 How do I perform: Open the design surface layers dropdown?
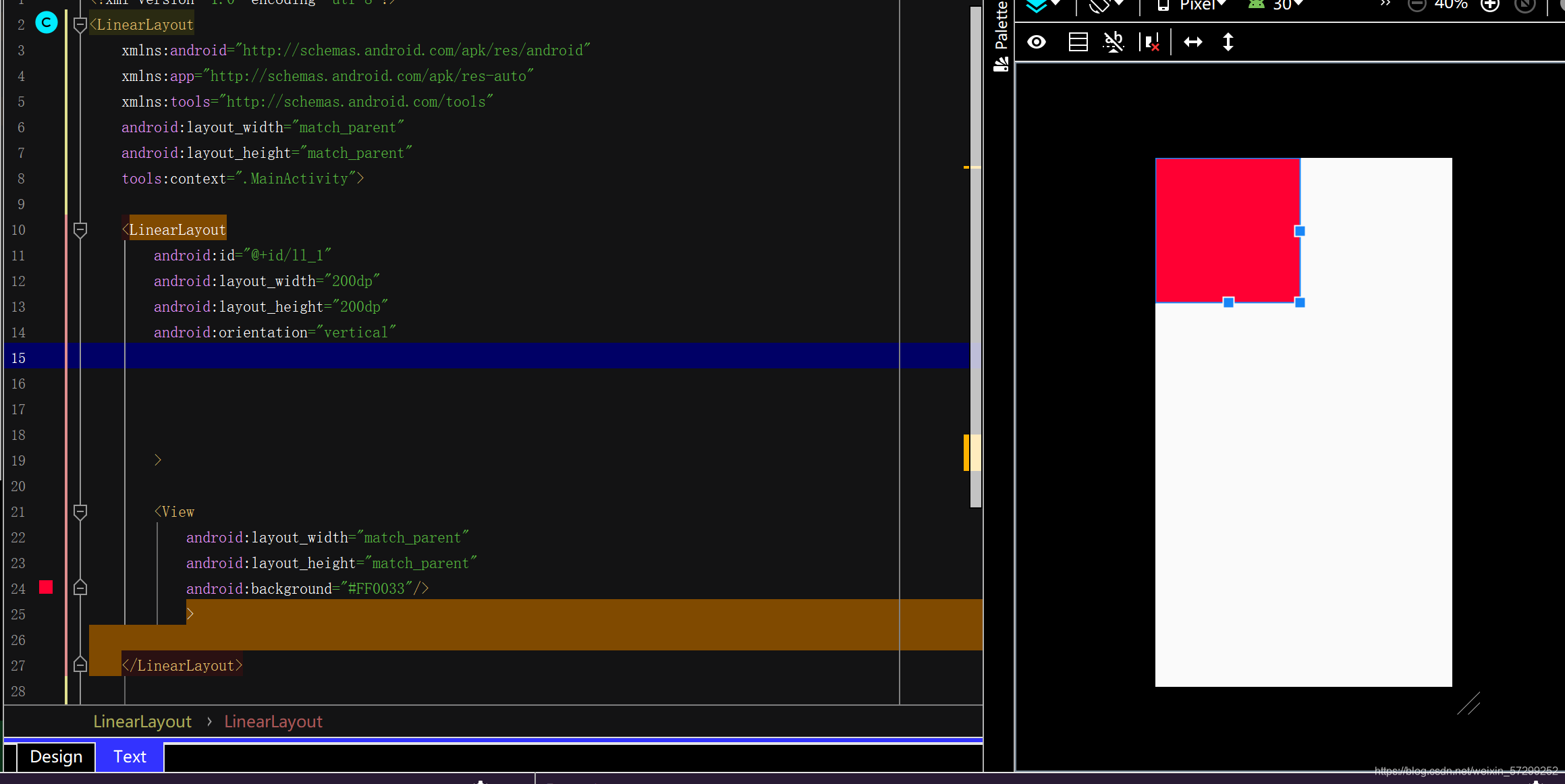pos(1043,5)
